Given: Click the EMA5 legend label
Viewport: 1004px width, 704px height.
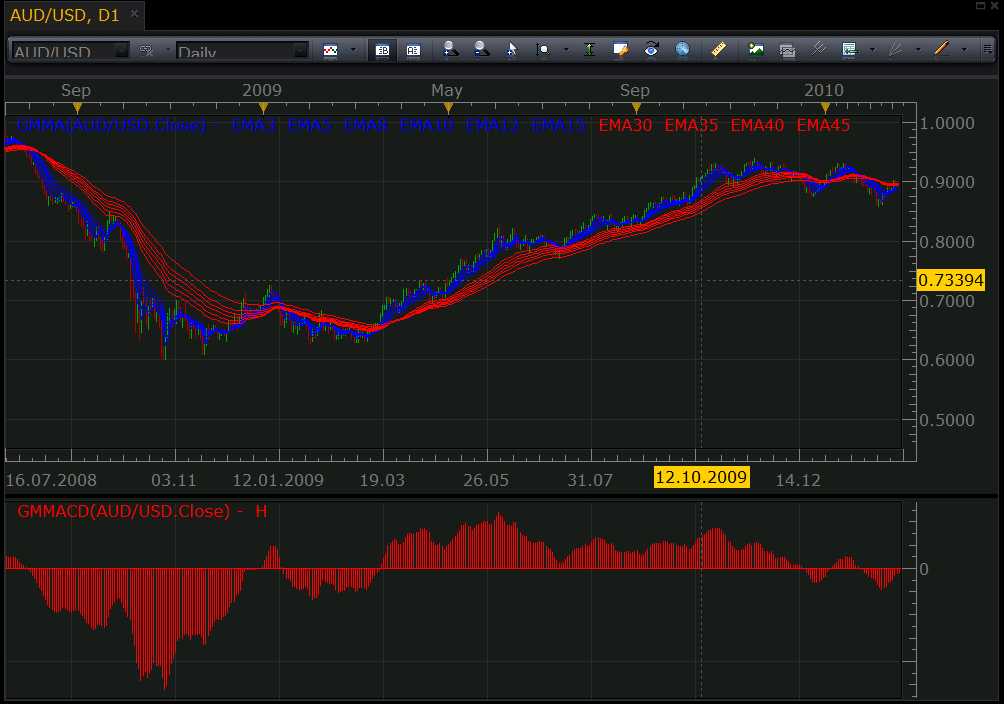Looking at the screenshot, I should coord(309,125).
